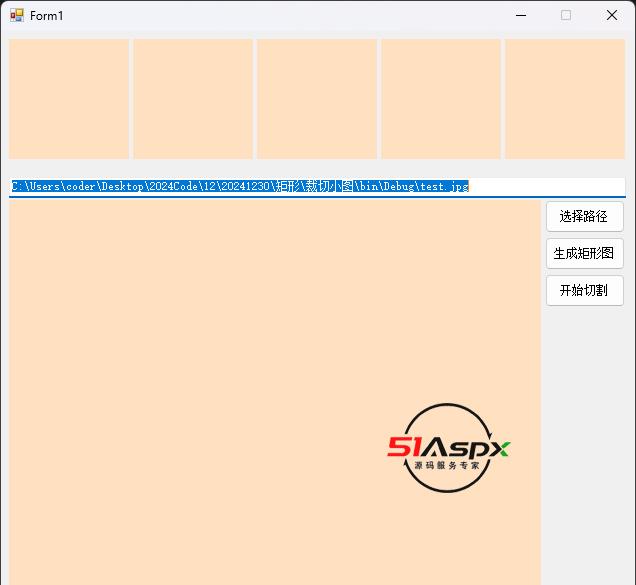Click the 生成矩形图 button

point(584,254)
